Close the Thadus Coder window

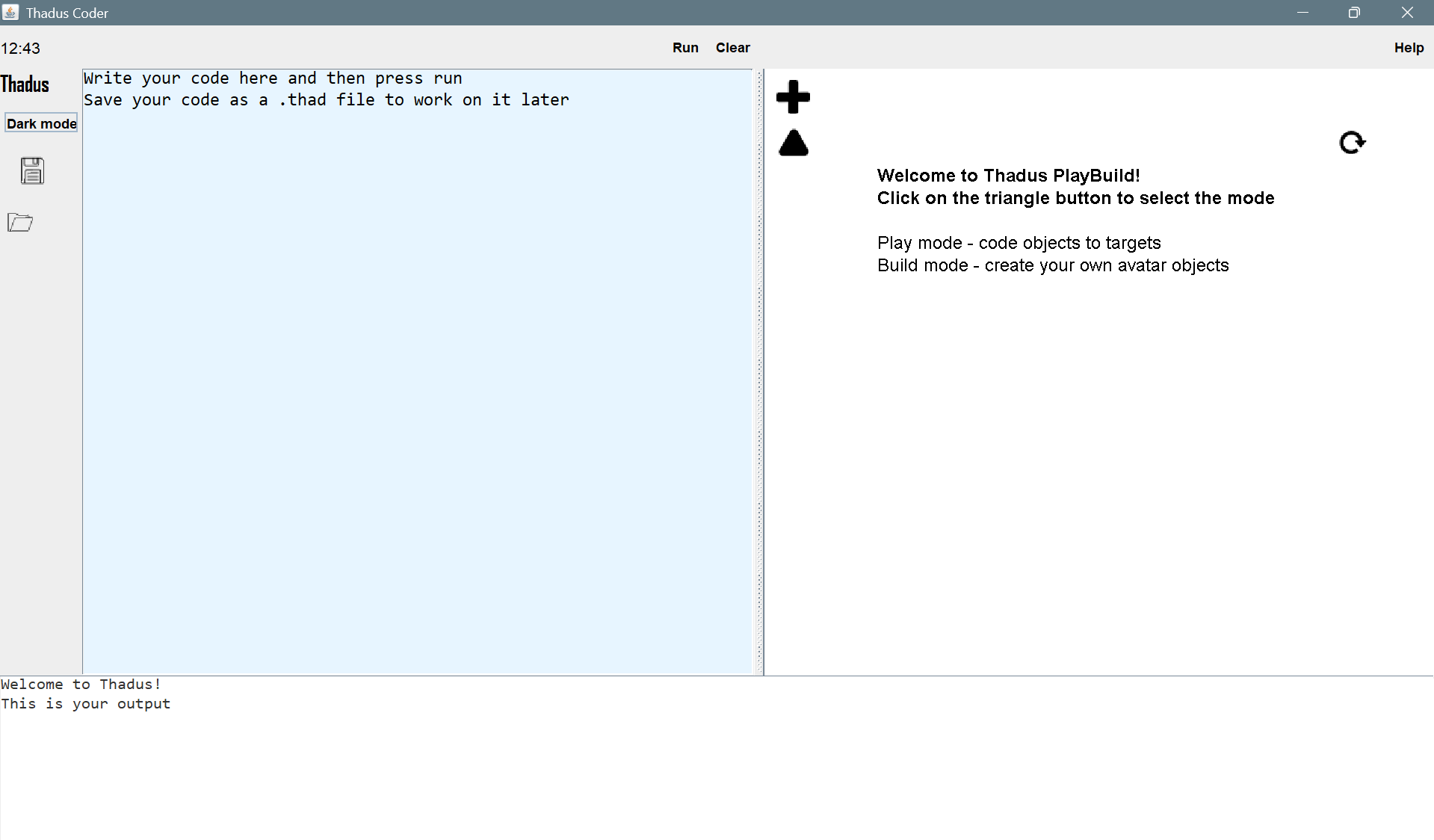coord(1407,13)
